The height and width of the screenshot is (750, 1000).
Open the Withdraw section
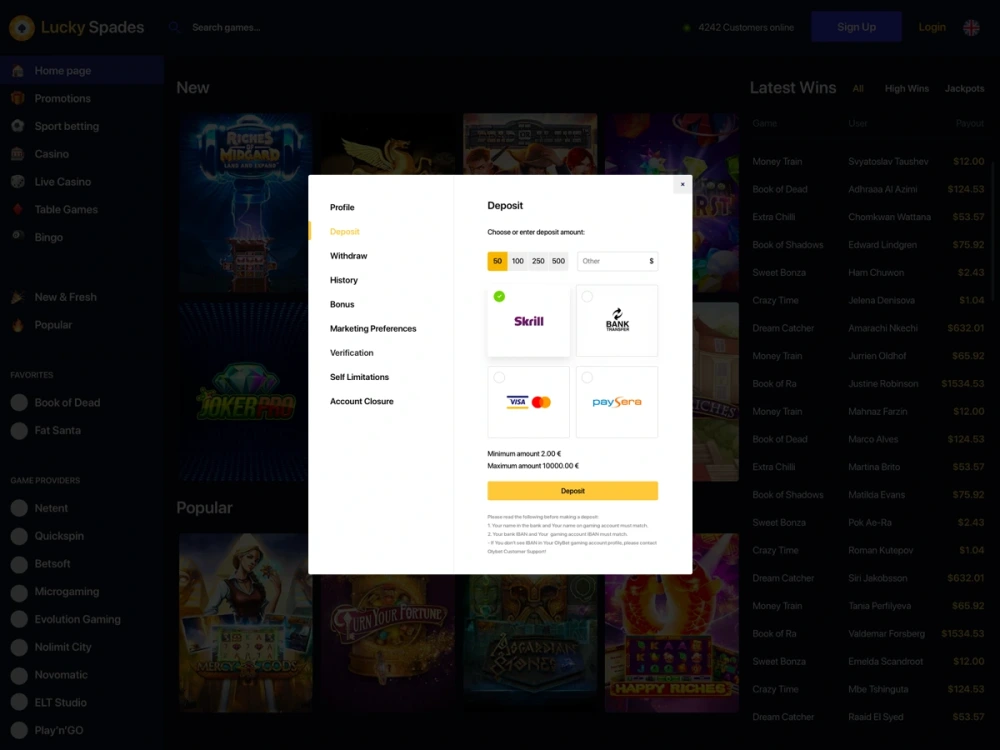[348, 256]
